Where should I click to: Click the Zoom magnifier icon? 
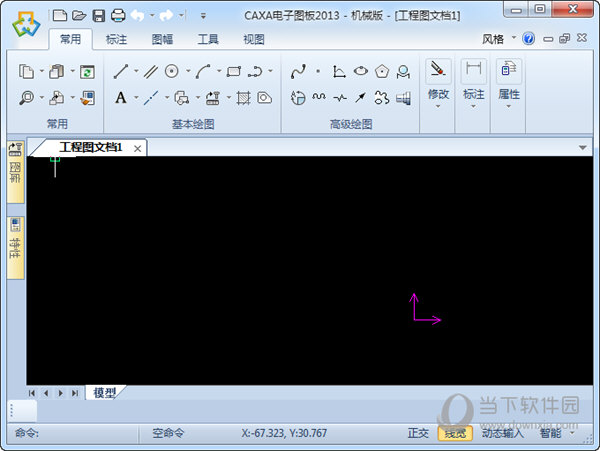(x=26, y=98)
